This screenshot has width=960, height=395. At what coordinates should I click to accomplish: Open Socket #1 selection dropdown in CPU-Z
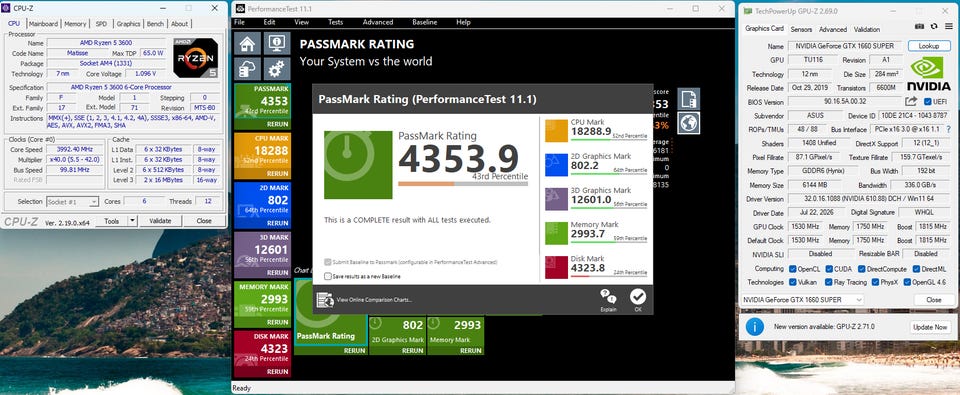pyautogui.click(x=72, y=201)
